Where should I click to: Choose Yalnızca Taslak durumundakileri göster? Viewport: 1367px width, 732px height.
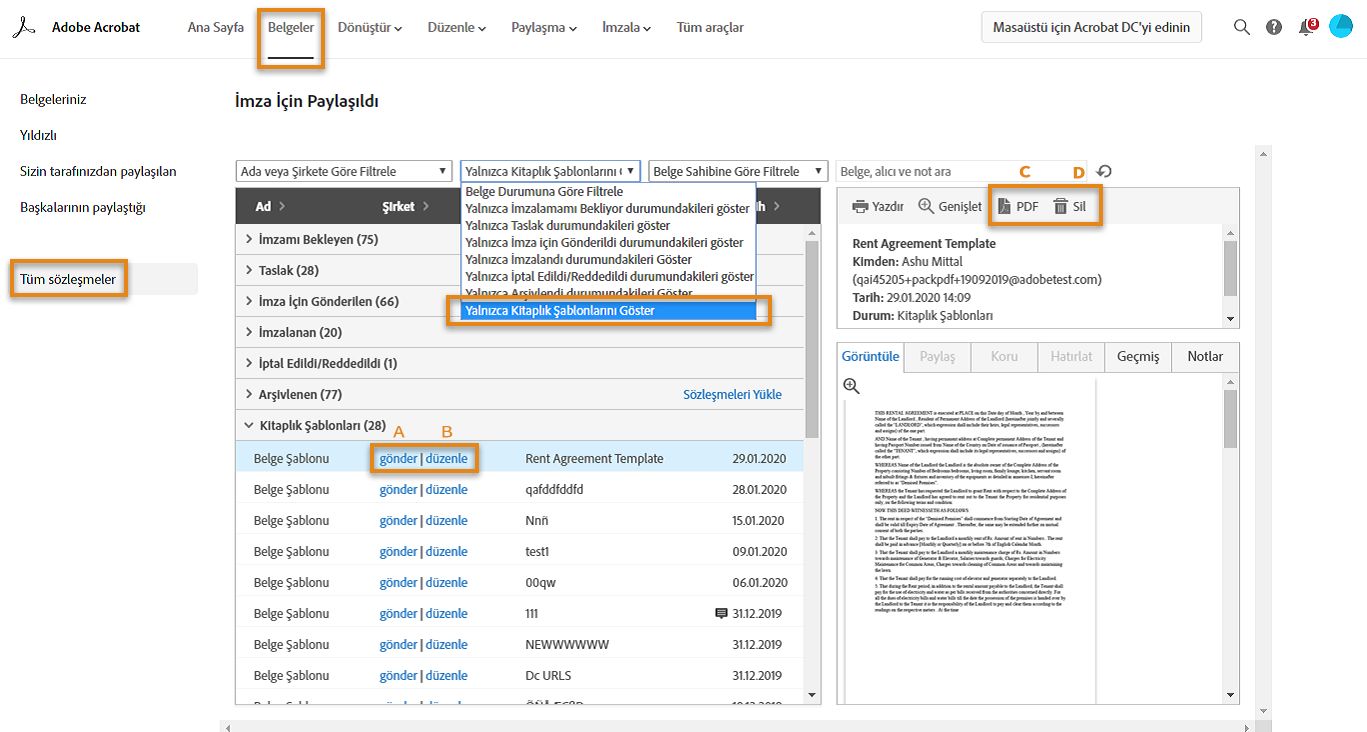[608, 225]
